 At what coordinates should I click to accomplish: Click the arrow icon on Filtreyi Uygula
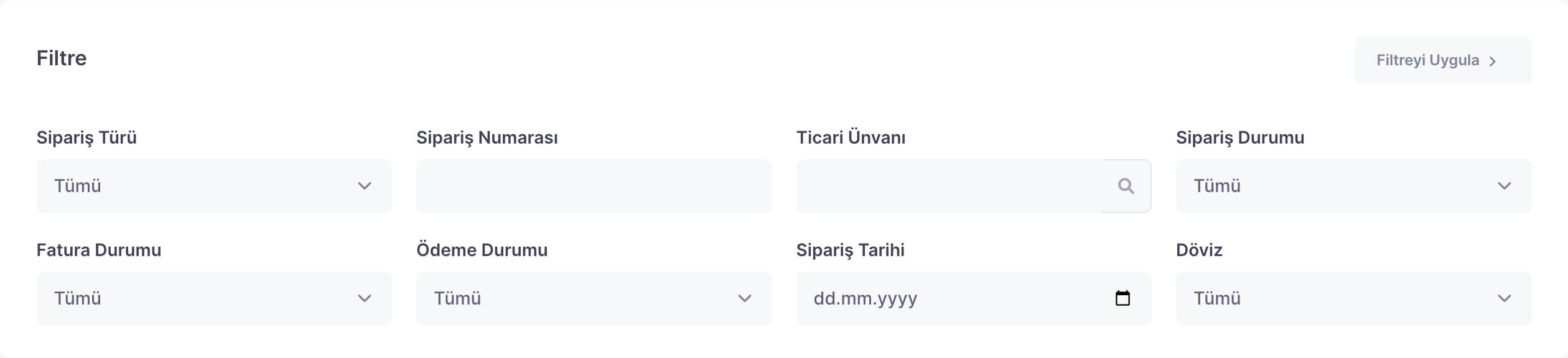click(x=1492, y=61)
